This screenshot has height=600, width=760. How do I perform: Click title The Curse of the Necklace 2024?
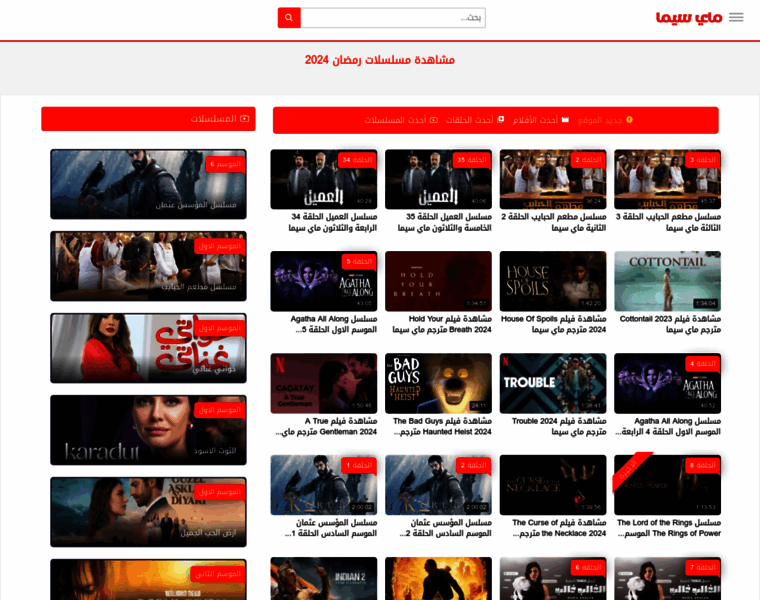point(559,528)
